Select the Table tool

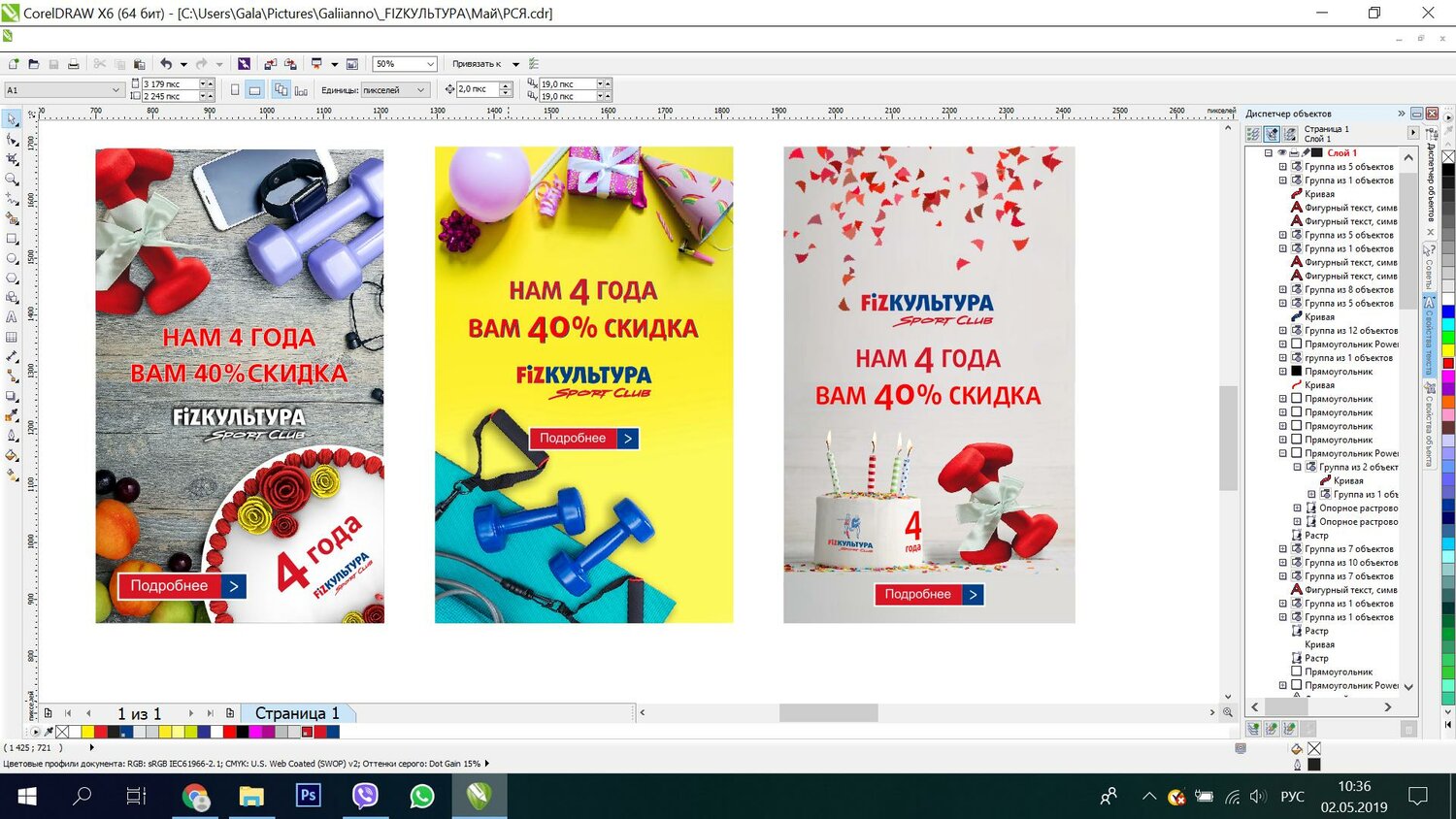pyautogui.click(x=12, y=338)
